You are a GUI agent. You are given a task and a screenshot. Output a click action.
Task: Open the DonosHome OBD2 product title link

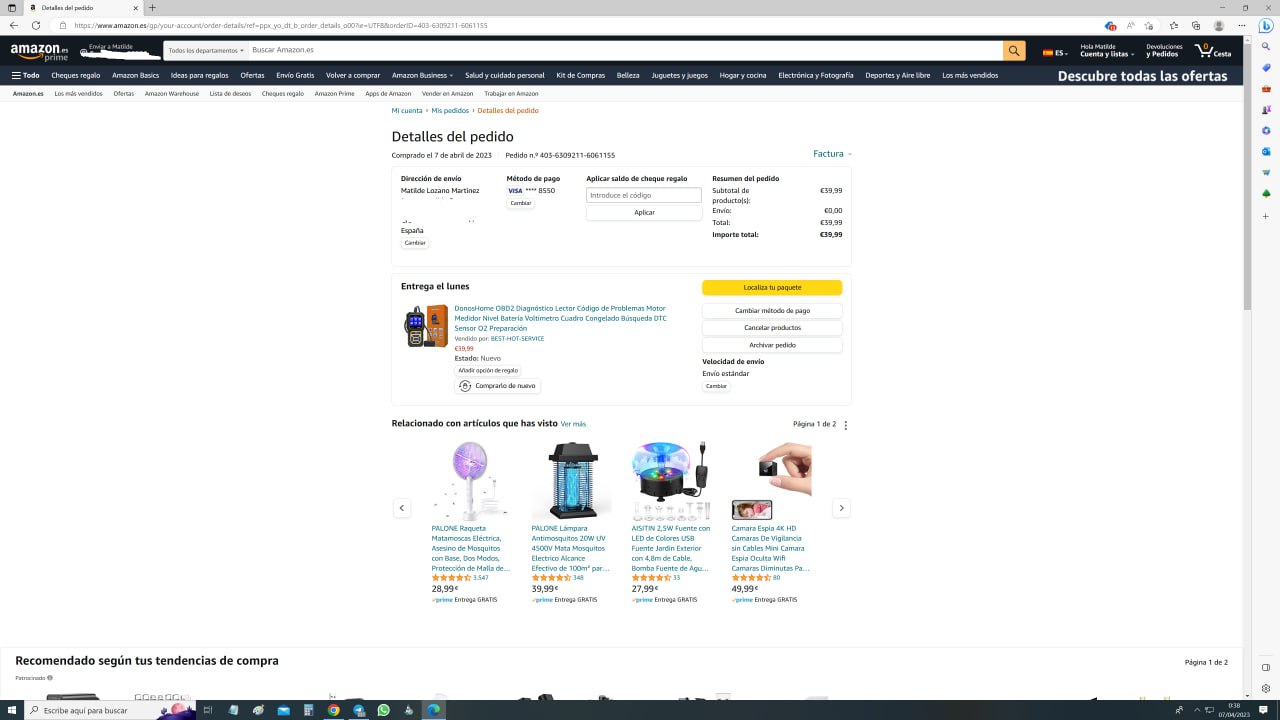coord(560,318)
